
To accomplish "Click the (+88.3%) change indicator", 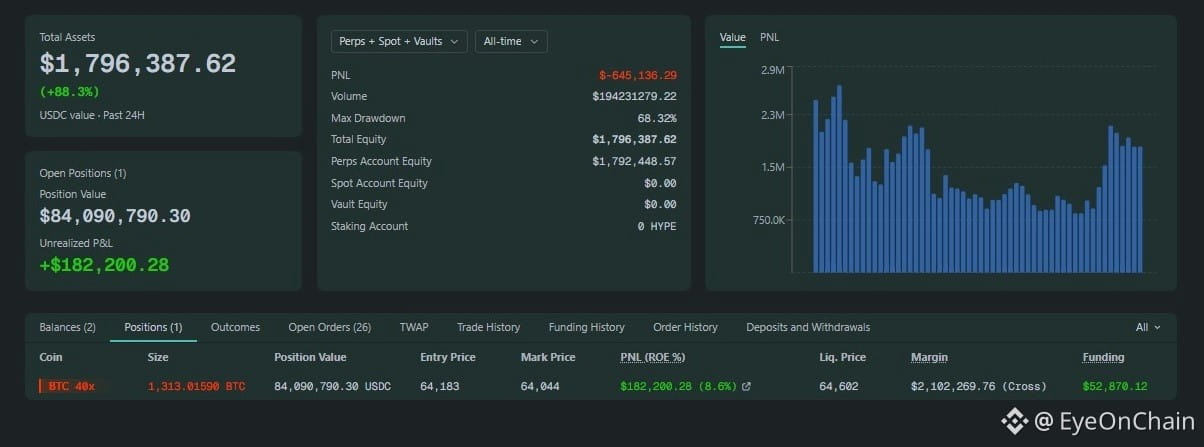I will [69, 91].
